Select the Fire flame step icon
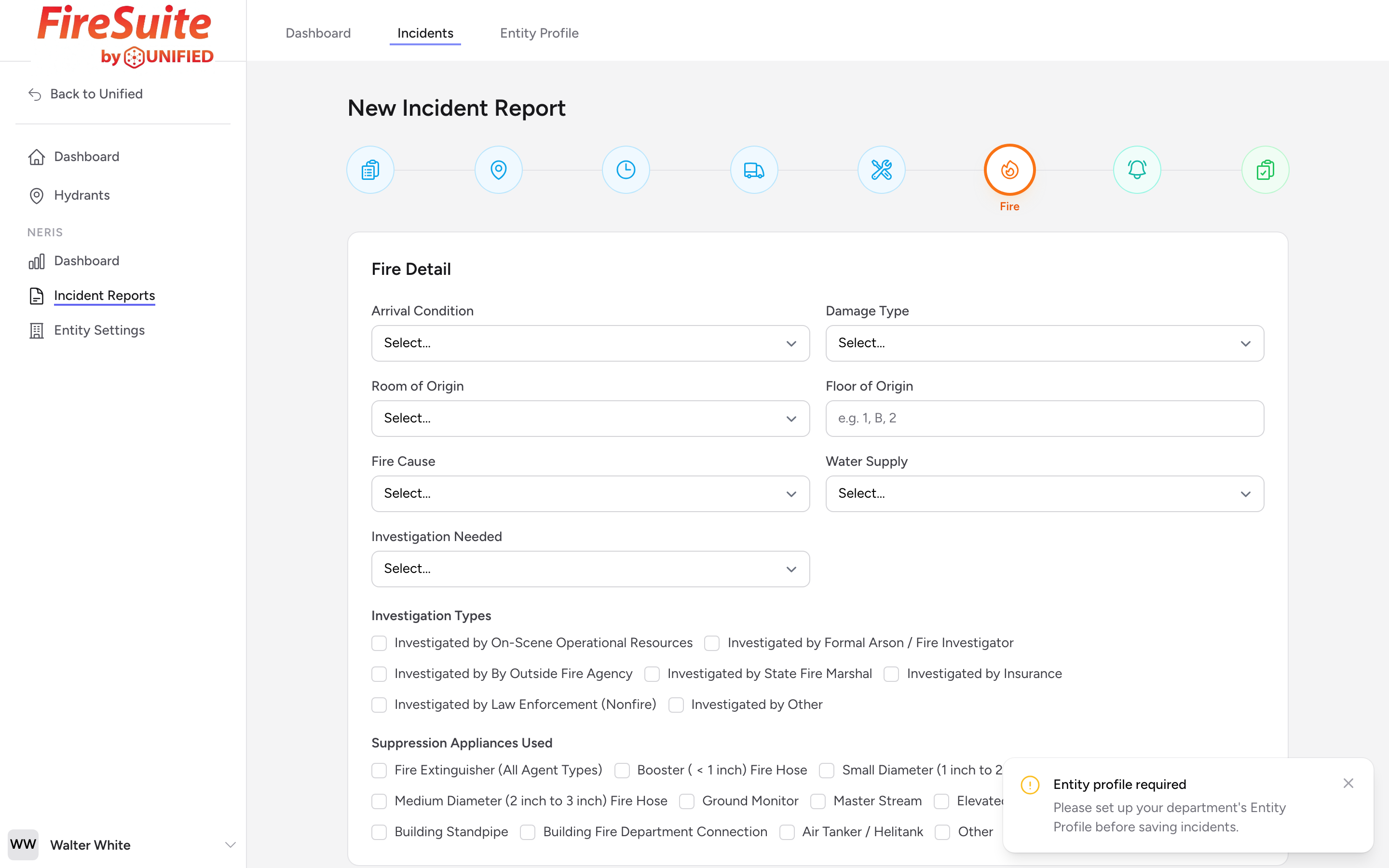 (x=1009, y=170)
